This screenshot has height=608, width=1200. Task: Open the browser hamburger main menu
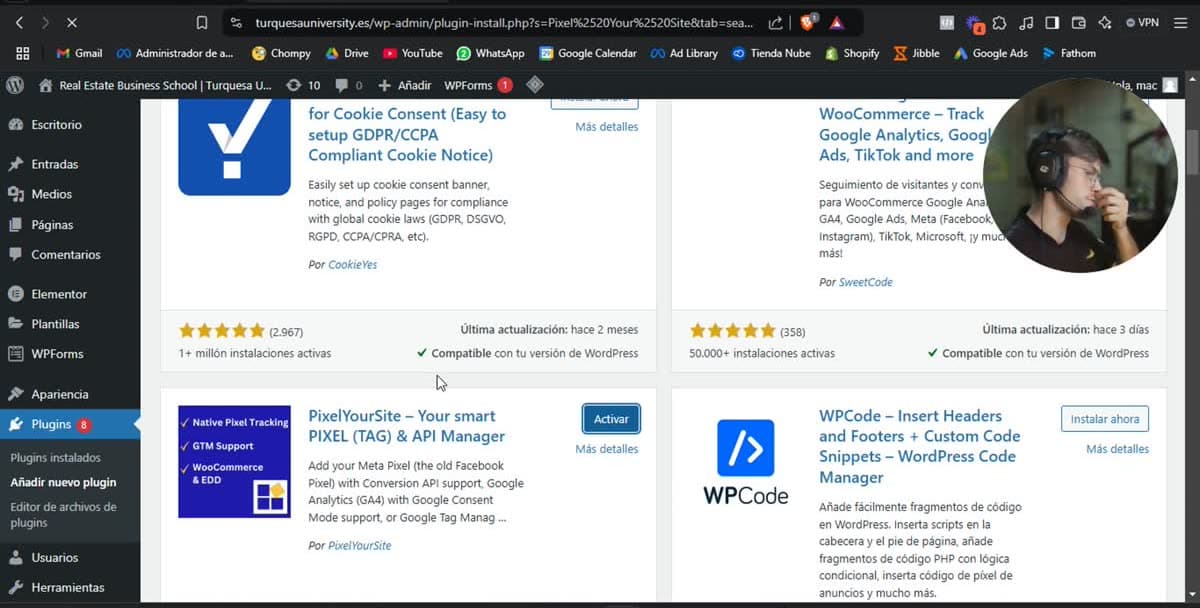coord(1181,22)
